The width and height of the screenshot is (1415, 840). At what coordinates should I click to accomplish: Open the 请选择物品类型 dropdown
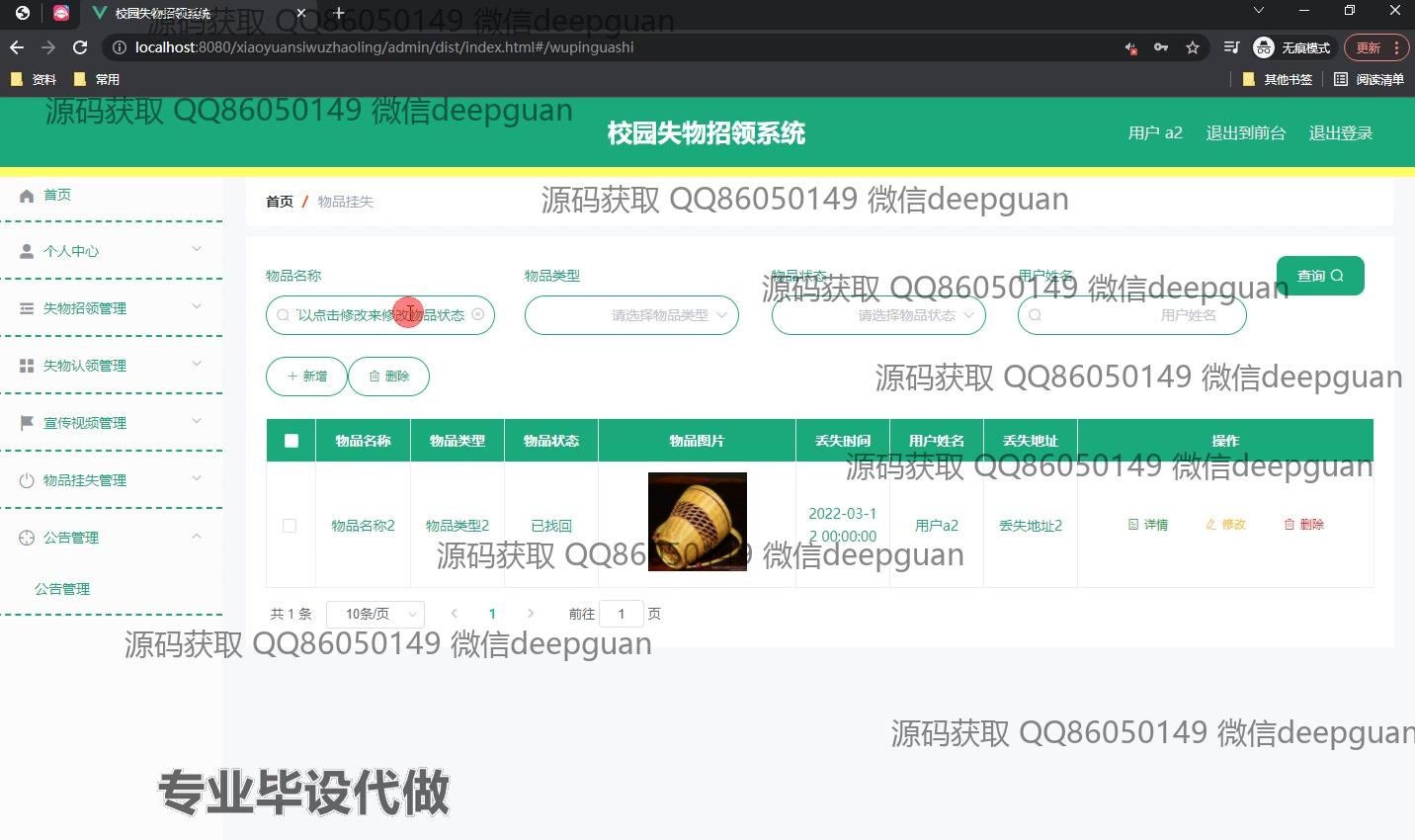(x=631, y=314)
